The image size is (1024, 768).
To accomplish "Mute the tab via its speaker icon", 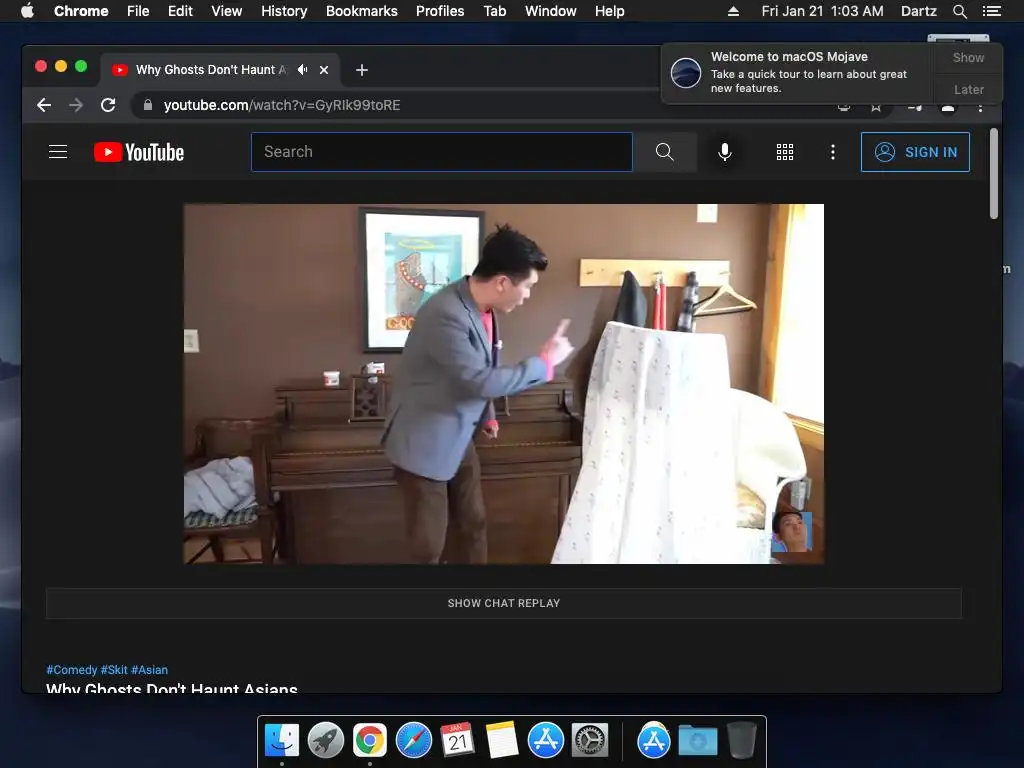I will click(x=302, y=69).
